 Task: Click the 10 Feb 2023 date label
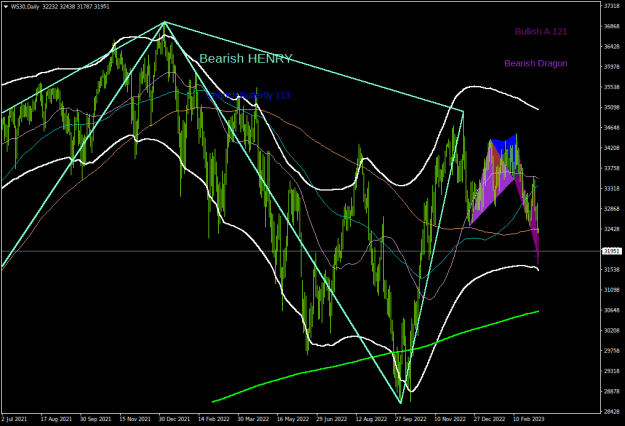529,419
